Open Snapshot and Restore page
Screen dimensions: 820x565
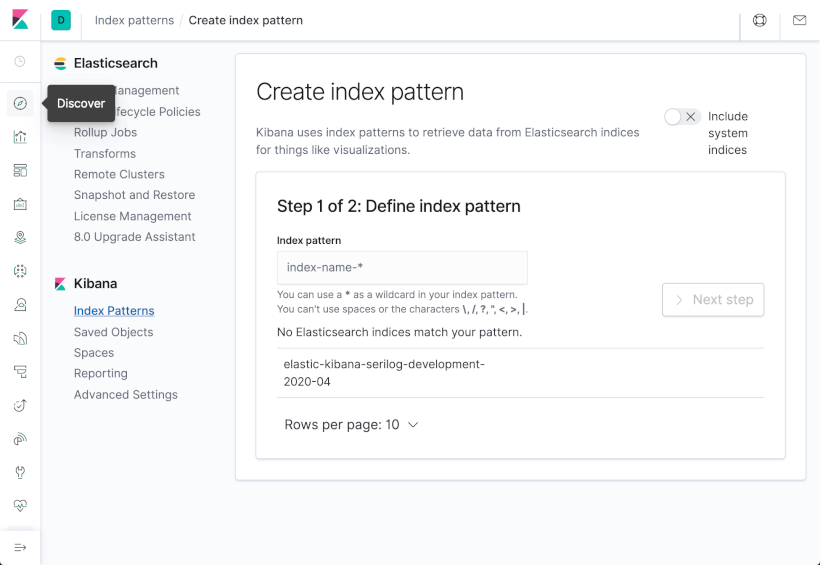pos(134,195)
